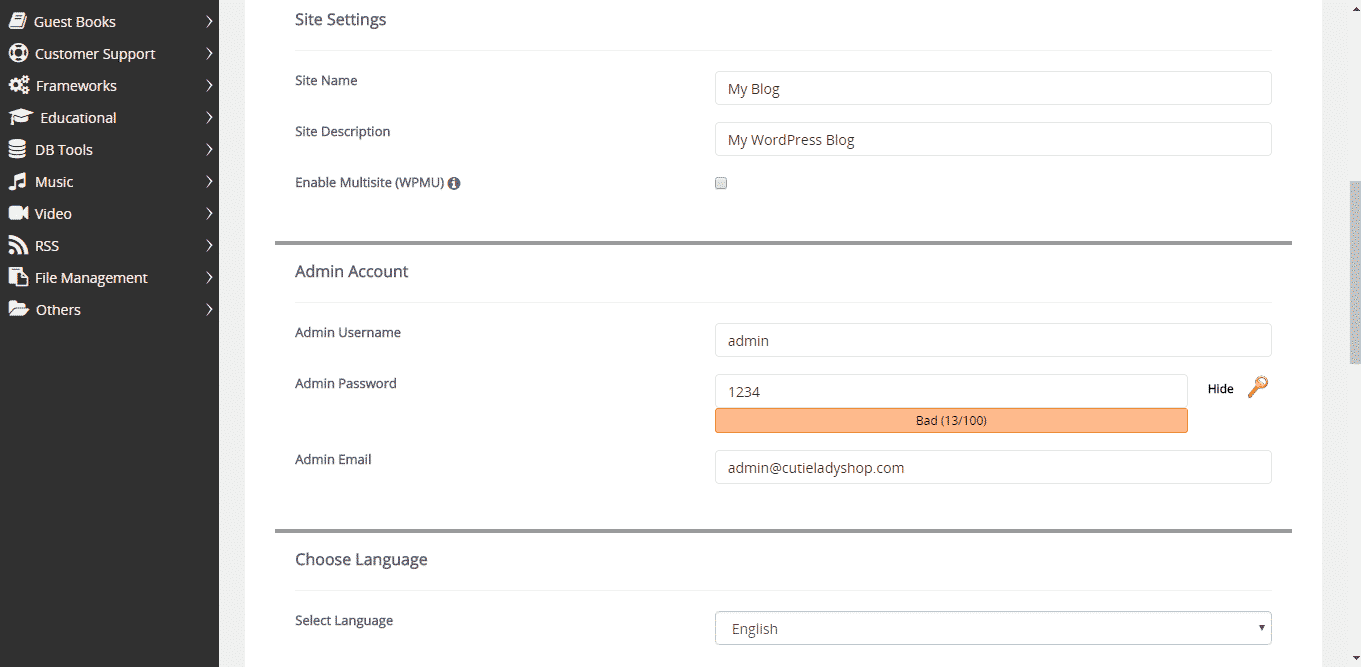
Task: Click the Site Name input field
Action: [x=993, y=88]
